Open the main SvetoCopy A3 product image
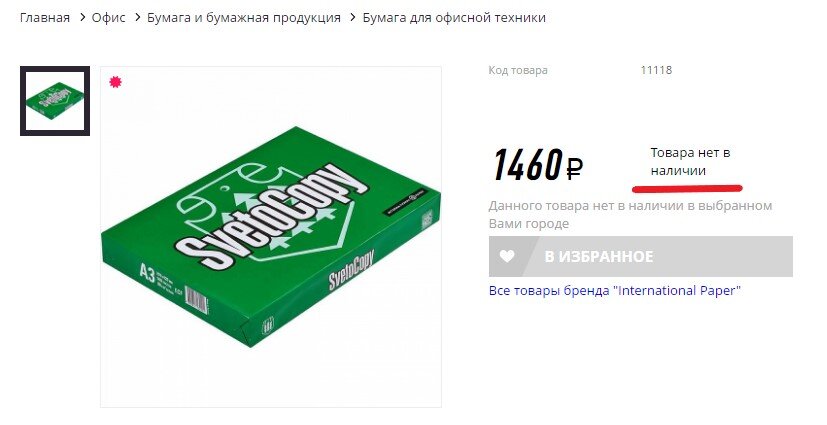 pos(271,237)
